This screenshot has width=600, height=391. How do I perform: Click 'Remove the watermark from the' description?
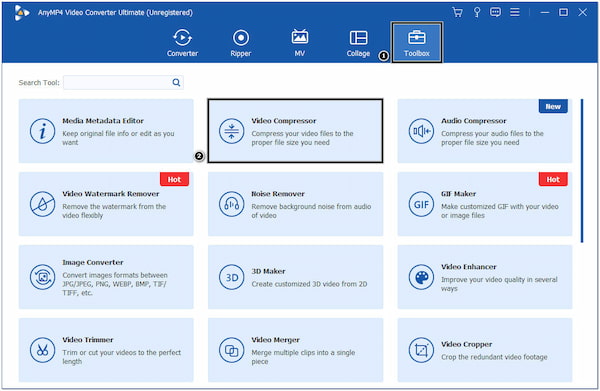coord(114,211)
